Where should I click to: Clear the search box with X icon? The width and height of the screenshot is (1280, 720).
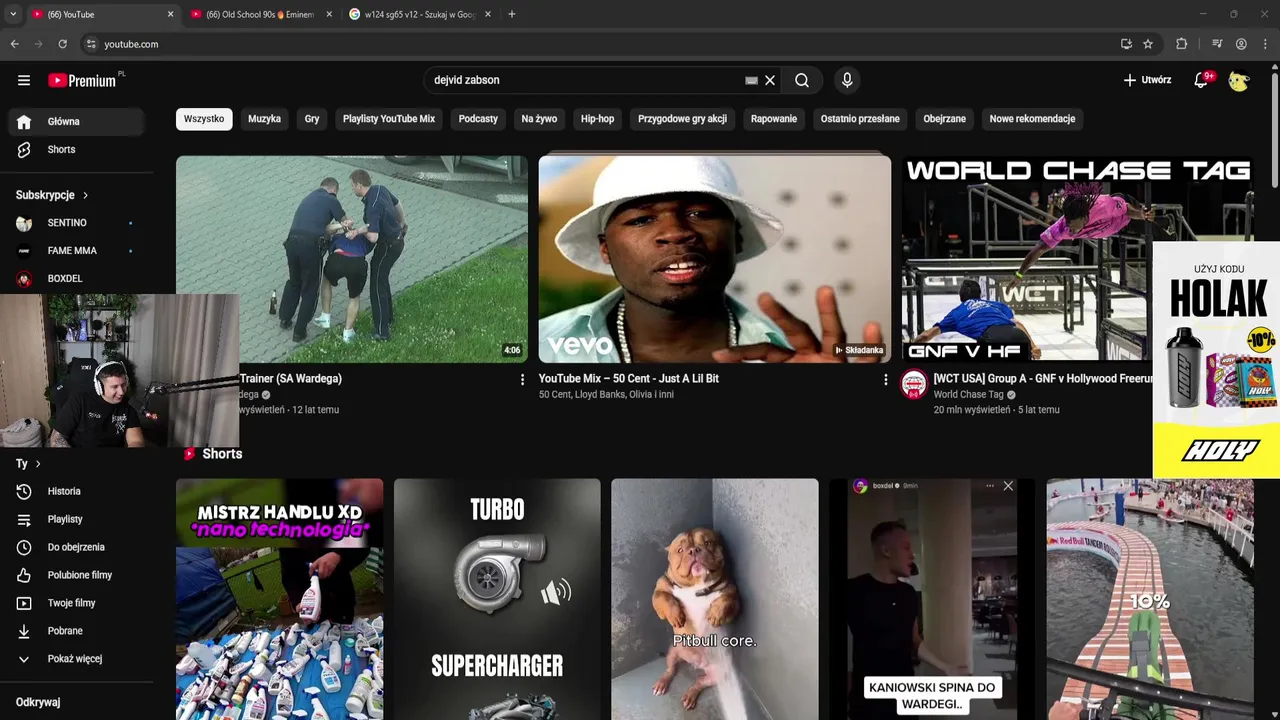[770, 80]
